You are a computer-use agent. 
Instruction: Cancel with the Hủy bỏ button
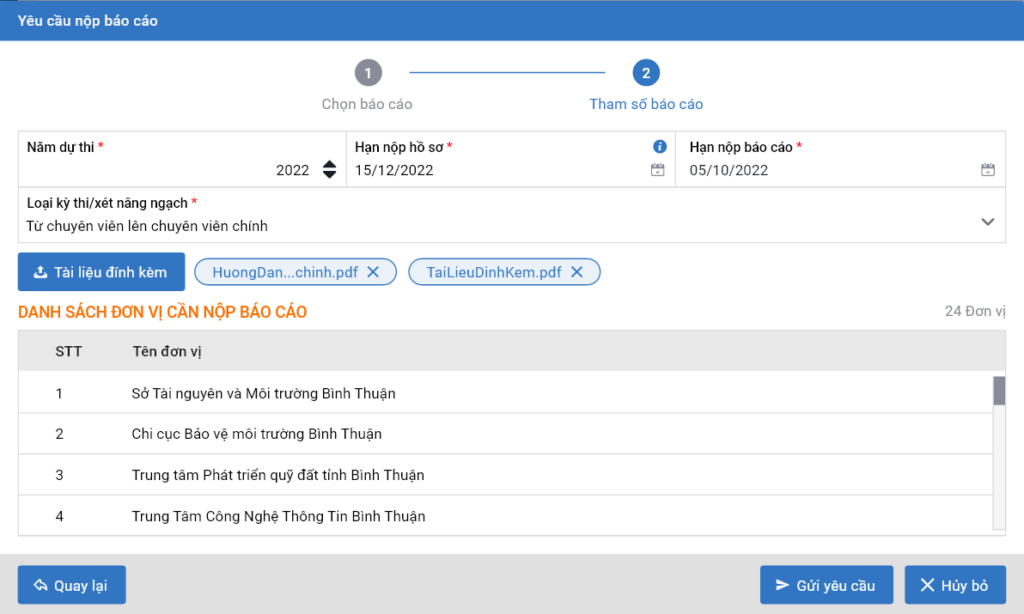pos(955,585)
